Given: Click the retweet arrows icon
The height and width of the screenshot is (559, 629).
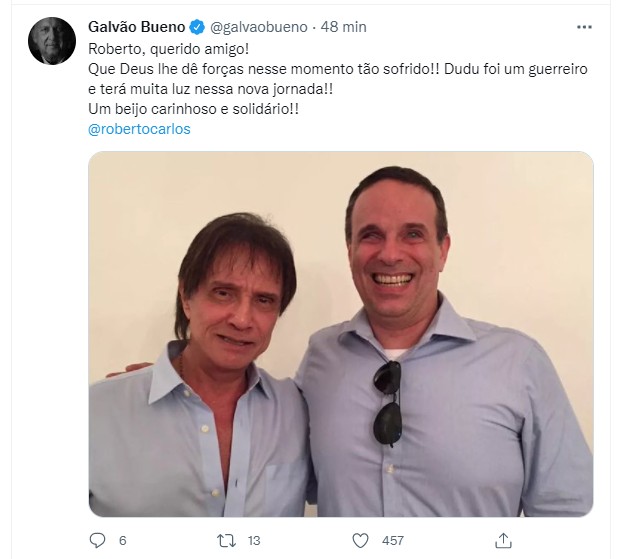Looking at the screenshot, I should coord(226,541).
